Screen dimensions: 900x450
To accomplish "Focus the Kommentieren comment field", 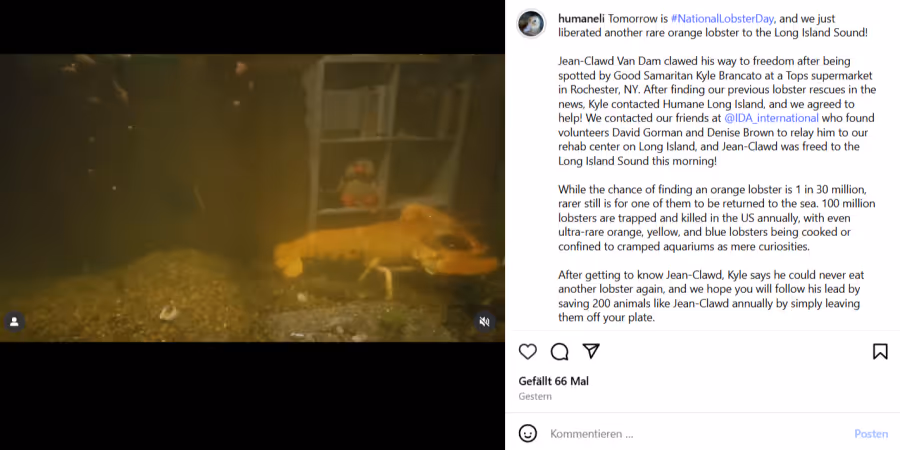I will coord(695,433).
